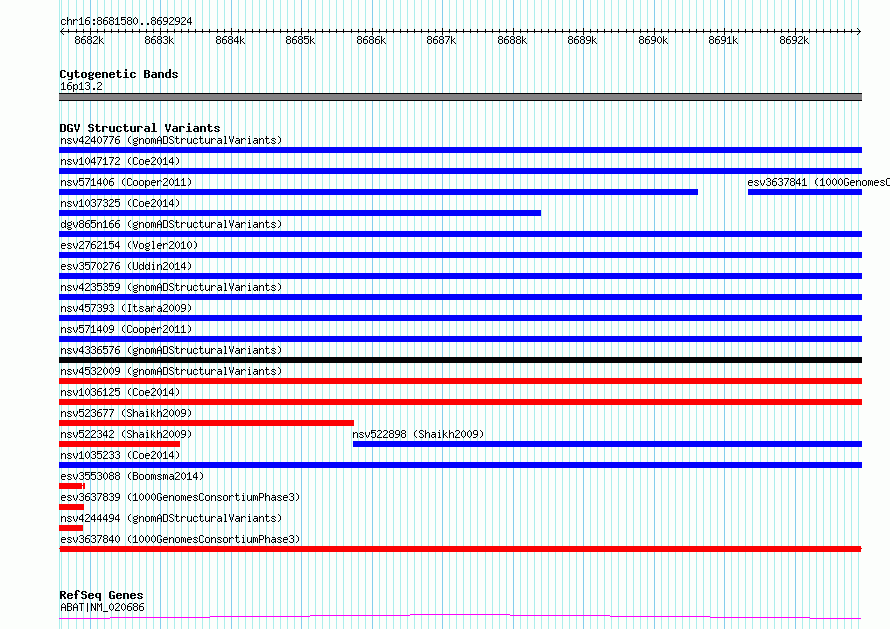
Task: Click esv3637840 1000GenomesConsortiumPhase3 label
Action: pyautogui.click(x=180, y=539)
